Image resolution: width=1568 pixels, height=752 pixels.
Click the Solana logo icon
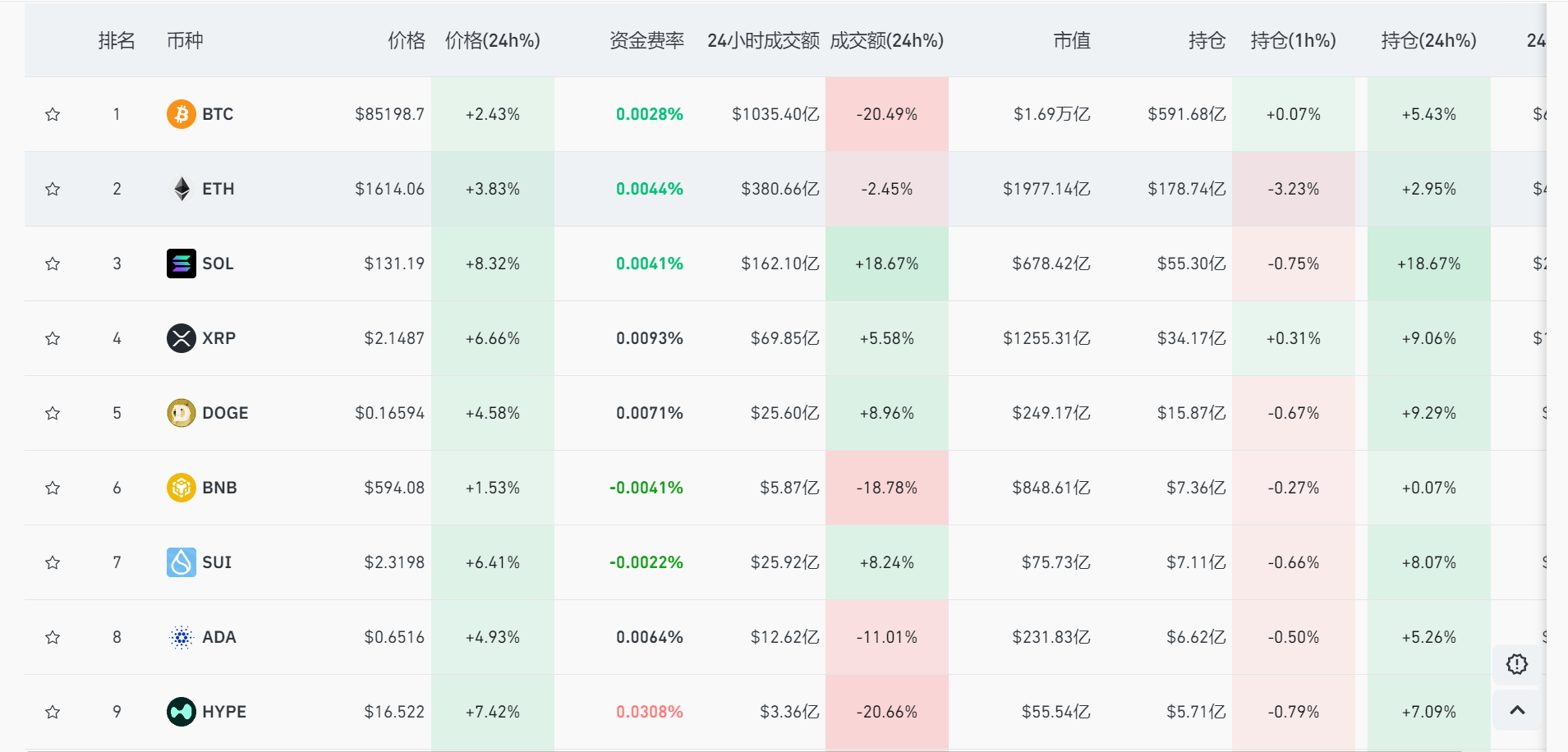pos(181,264)
